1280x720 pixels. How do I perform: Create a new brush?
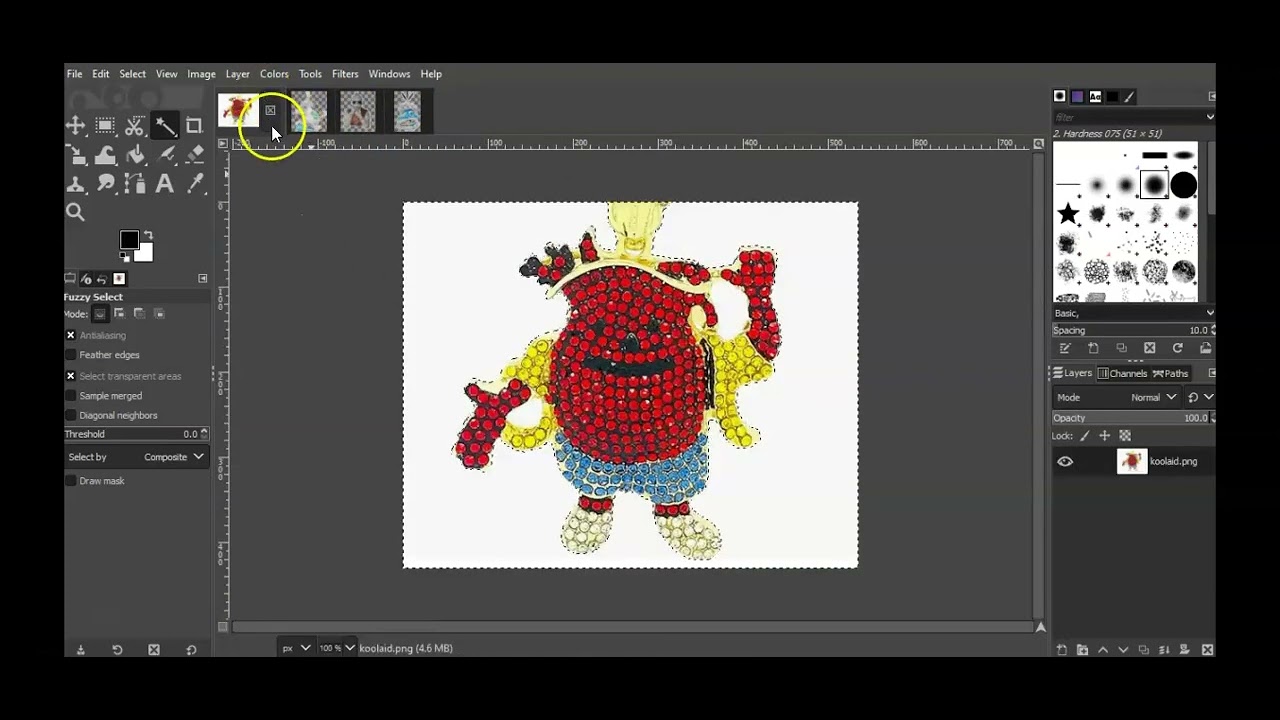(x=1093, y=348)
